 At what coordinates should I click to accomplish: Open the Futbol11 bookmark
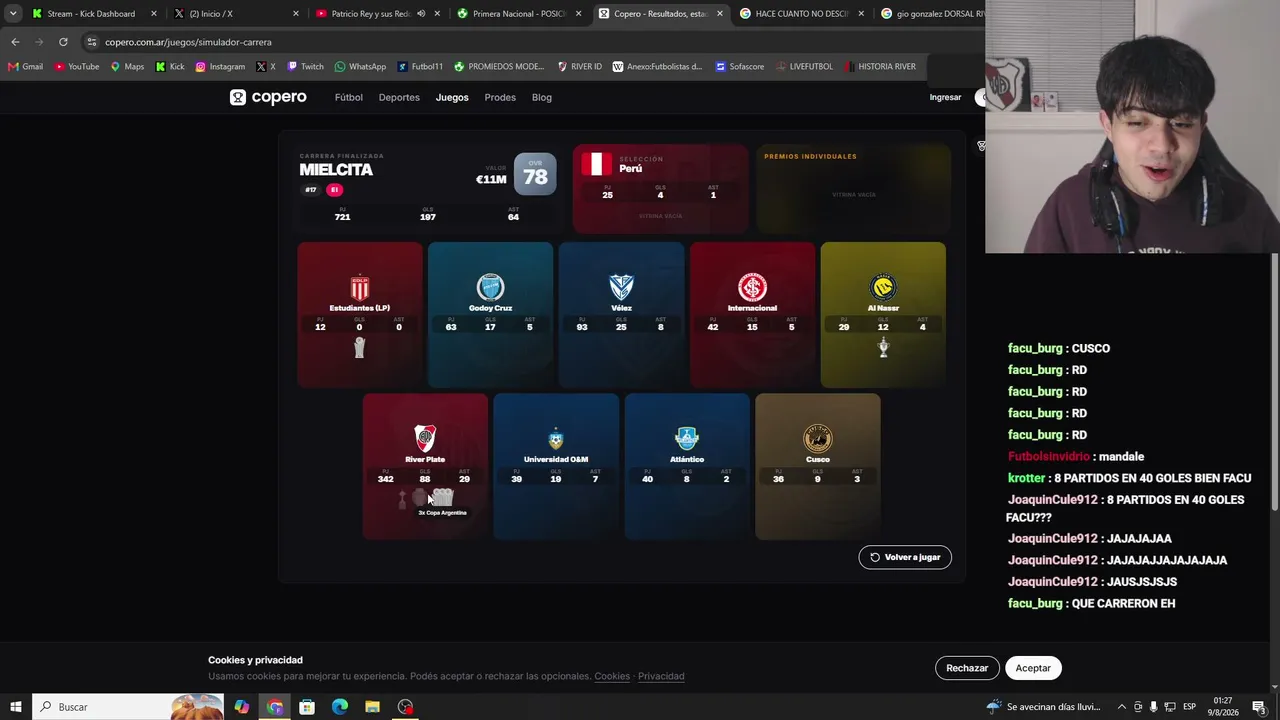[x=420, y=67]
